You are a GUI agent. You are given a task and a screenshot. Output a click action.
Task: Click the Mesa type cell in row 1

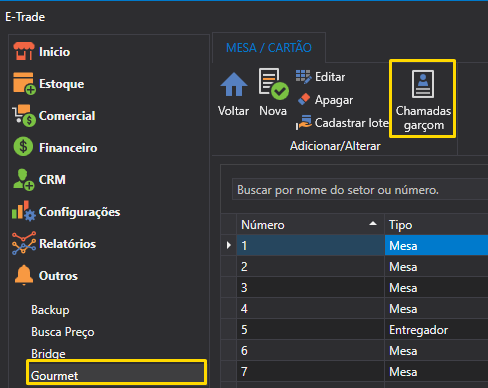[436, 245]
